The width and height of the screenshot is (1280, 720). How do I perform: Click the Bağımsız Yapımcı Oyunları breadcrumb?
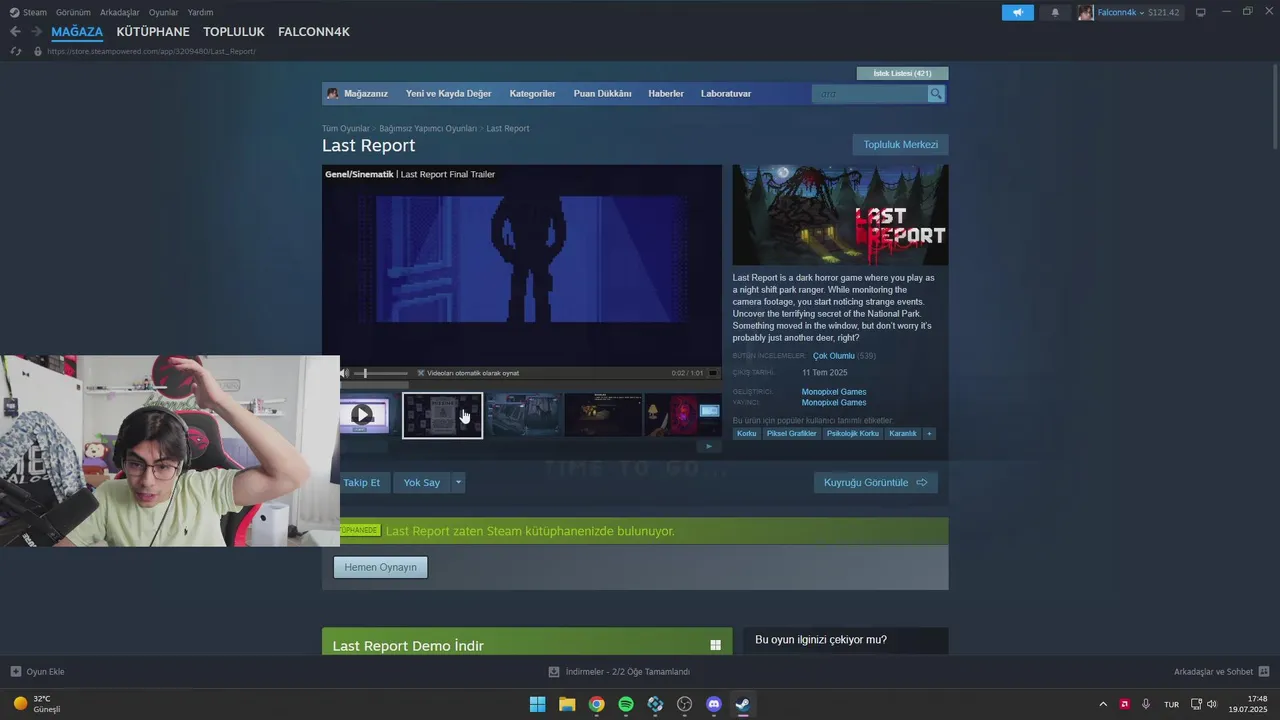(x=428, y=129)
